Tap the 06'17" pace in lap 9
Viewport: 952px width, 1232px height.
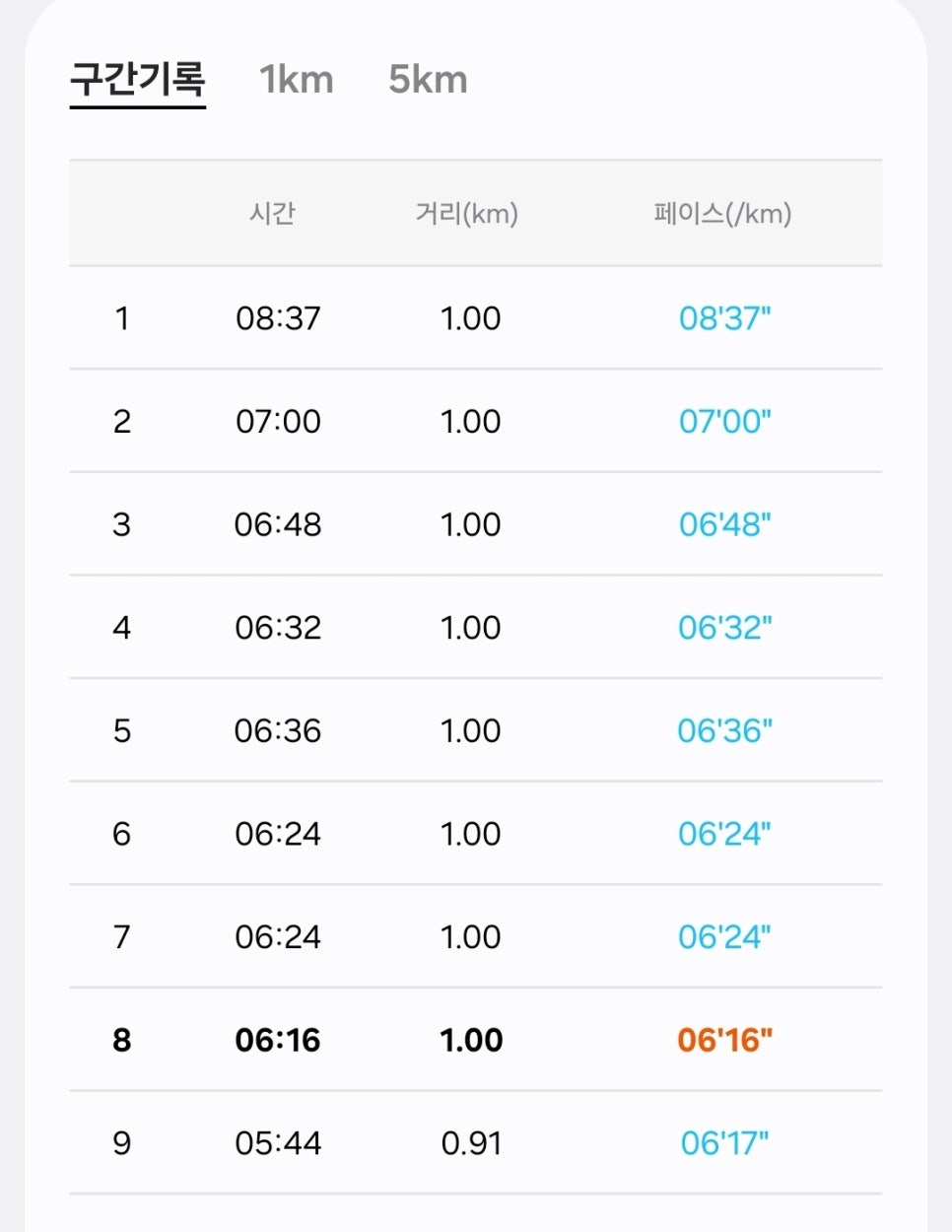pos(725,1143)
